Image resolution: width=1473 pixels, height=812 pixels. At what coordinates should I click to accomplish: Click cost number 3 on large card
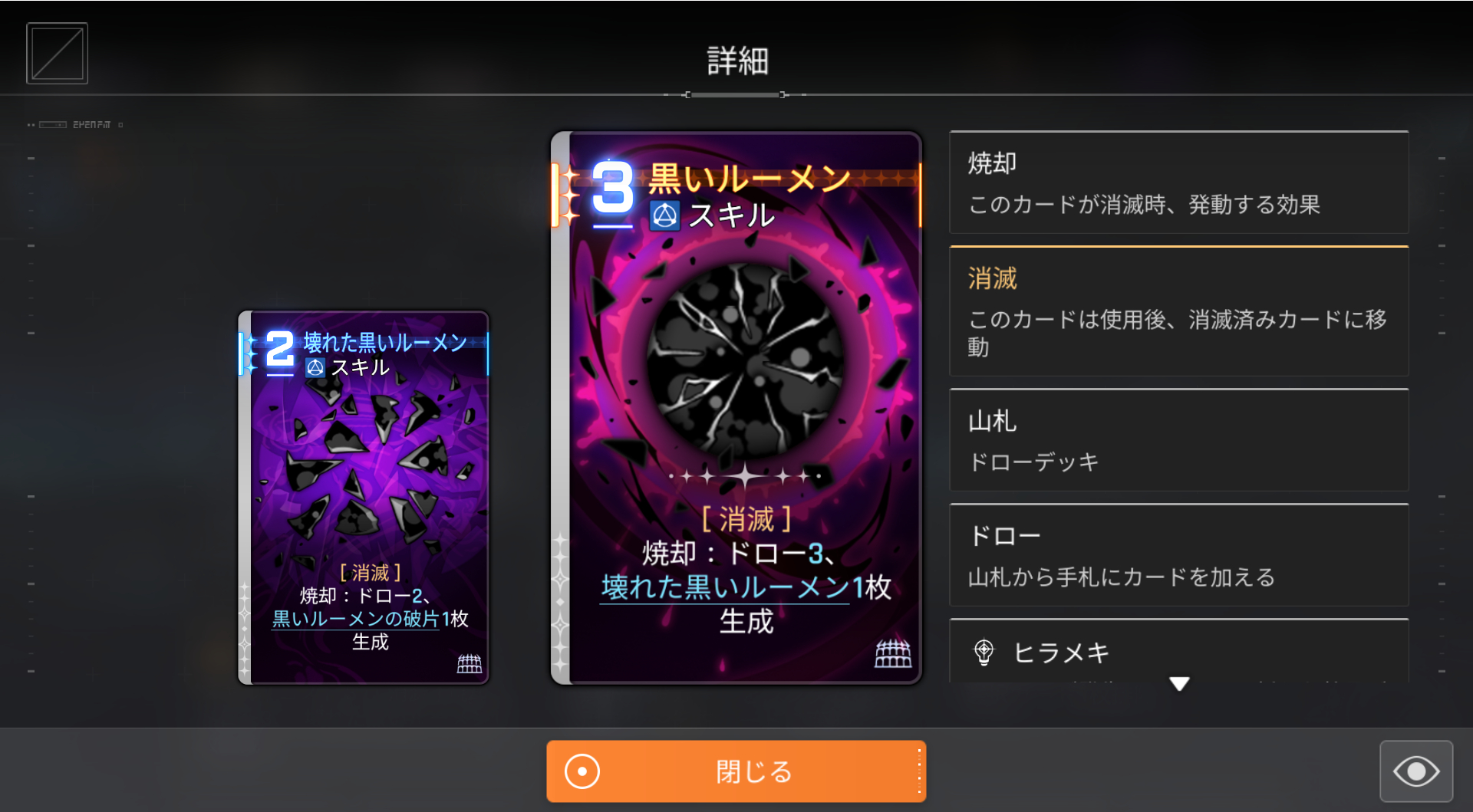(613, 188)
